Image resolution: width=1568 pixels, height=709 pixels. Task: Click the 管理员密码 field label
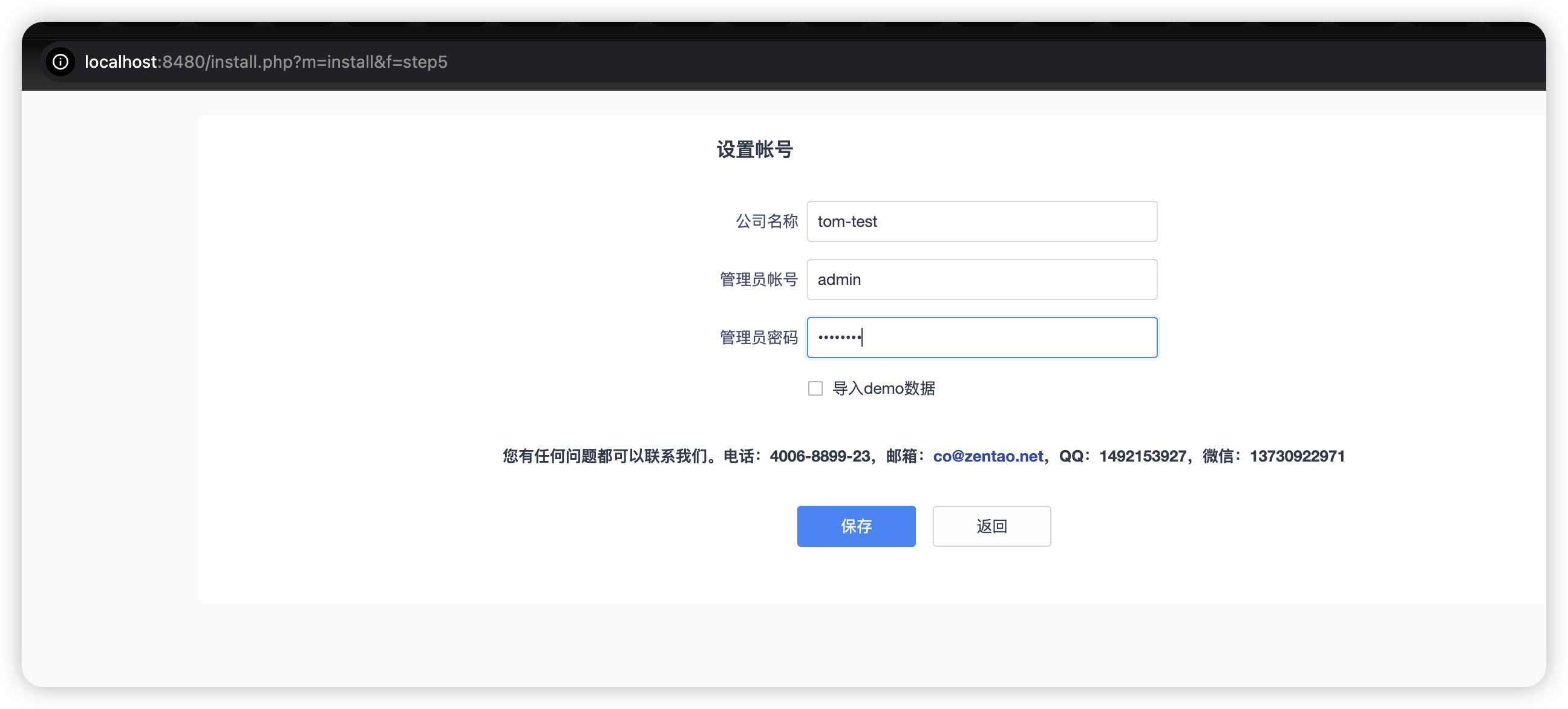click(x=758, y=337)
